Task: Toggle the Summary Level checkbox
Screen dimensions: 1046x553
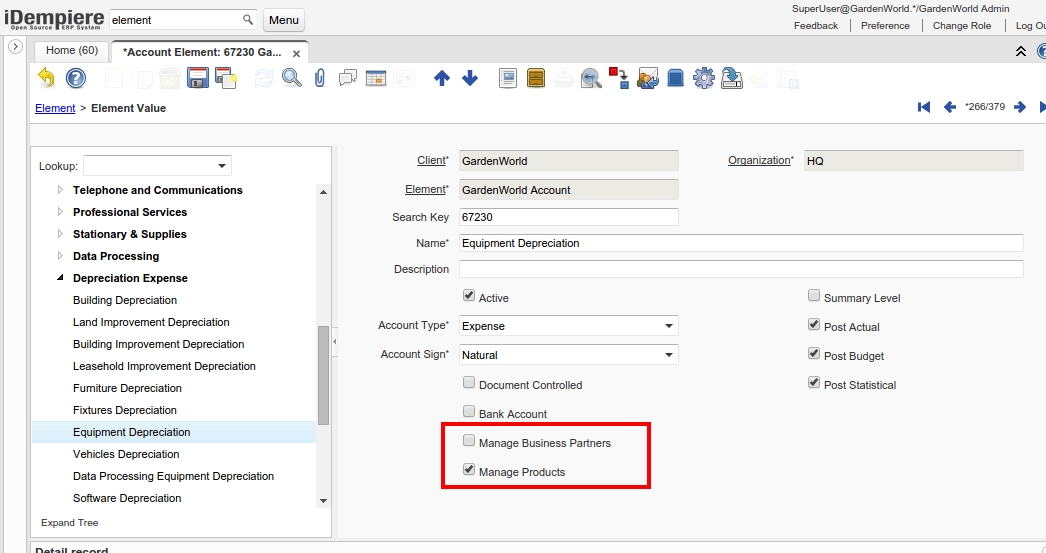Action: click(814, 296)
